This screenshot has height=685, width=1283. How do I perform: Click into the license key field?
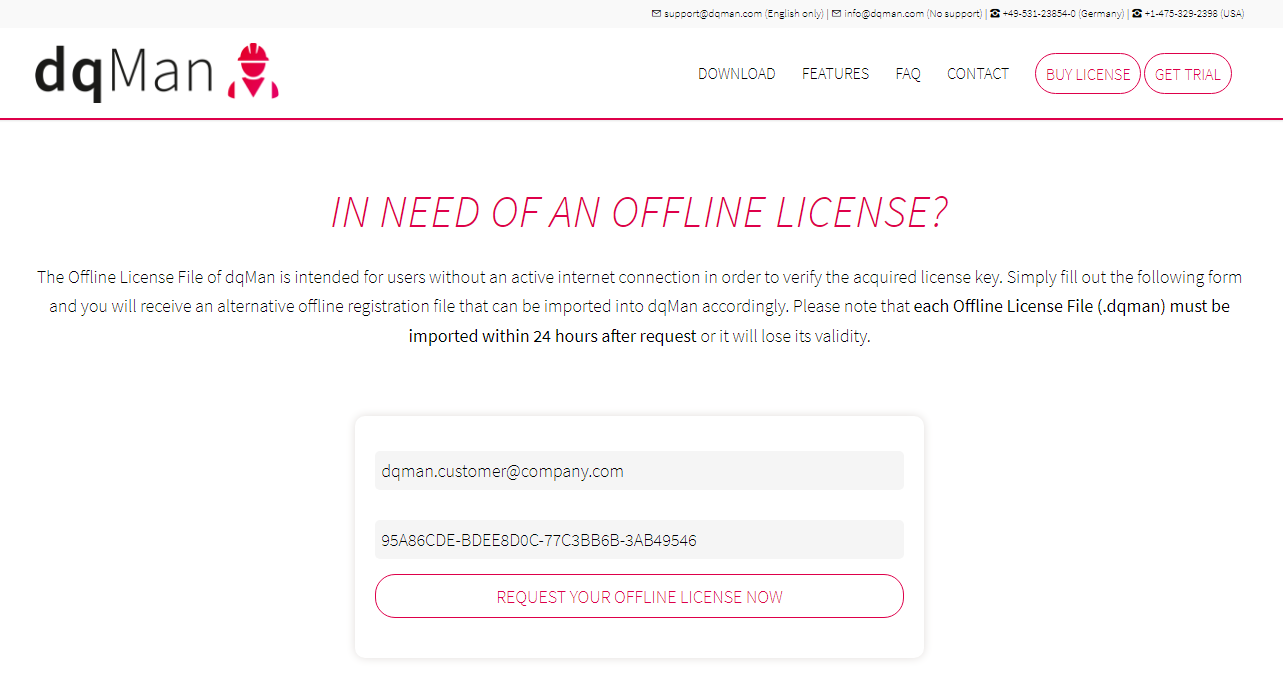(639, 540)
